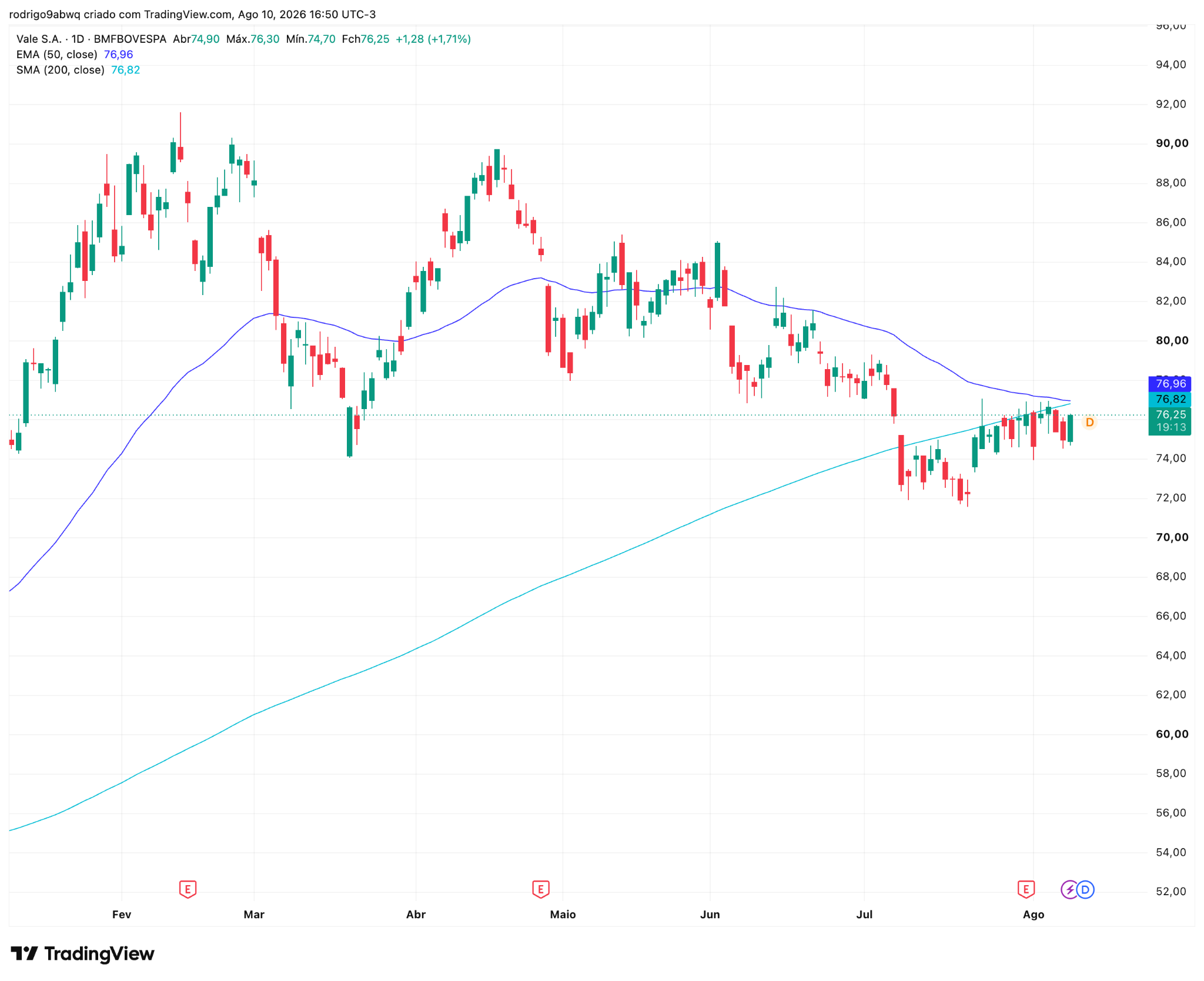
Task: Click the 70,00 price scale label
Action: tap(1172, 537)
